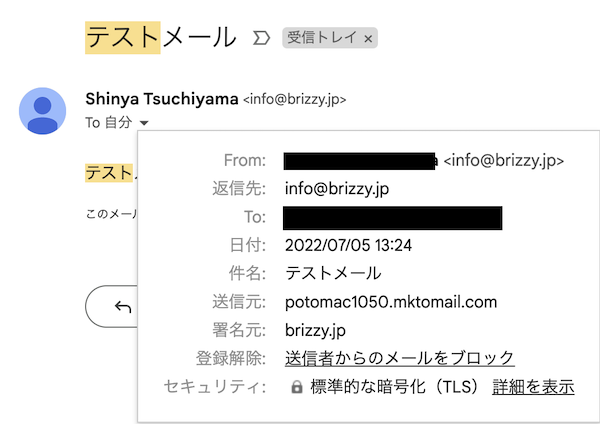
Task: Click the From row email info@brizzy.jp
Action: 504,161
